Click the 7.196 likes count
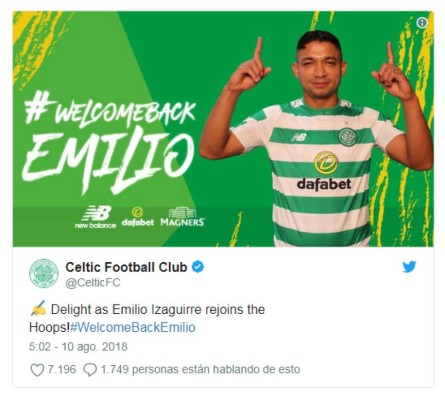The height and width of the screenshot is (400, 445). point(62,369)
